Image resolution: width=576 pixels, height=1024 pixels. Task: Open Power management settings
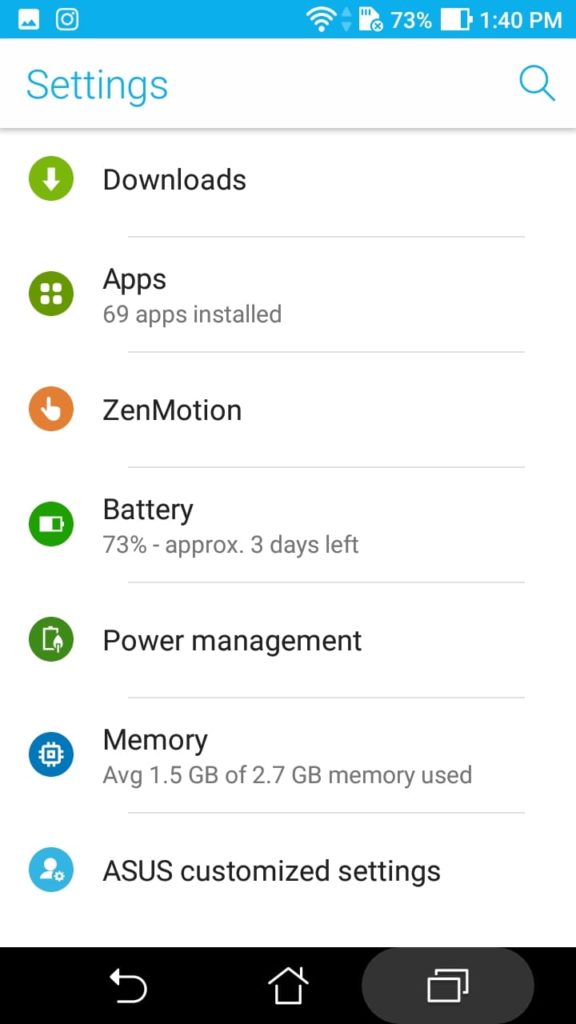[x=288, y=640]
